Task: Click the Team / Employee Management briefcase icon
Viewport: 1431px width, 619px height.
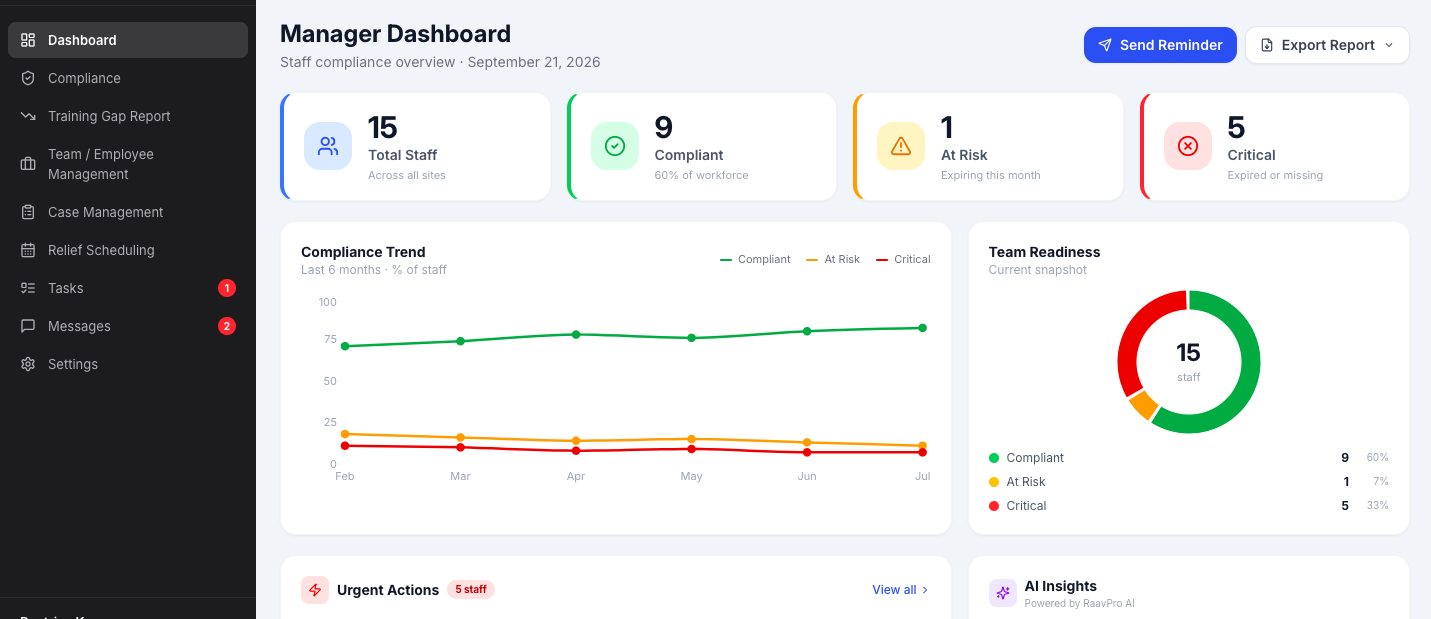Action: (28, 164)
